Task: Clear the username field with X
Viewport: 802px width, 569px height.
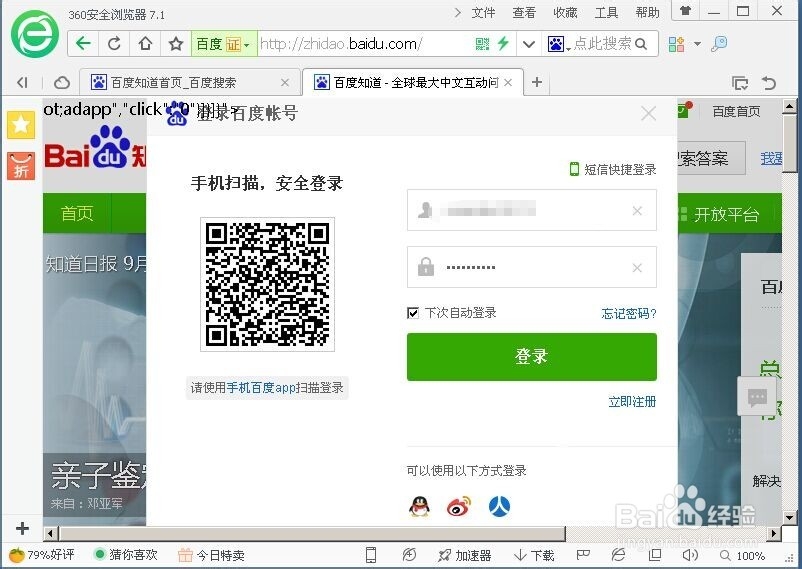Action: 637,210
